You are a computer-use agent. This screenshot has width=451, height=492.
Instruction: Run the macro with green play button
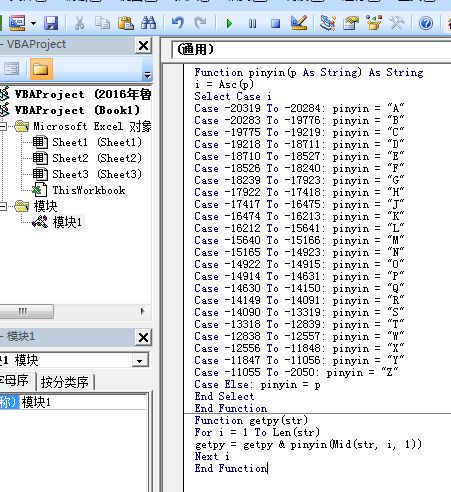229,23
